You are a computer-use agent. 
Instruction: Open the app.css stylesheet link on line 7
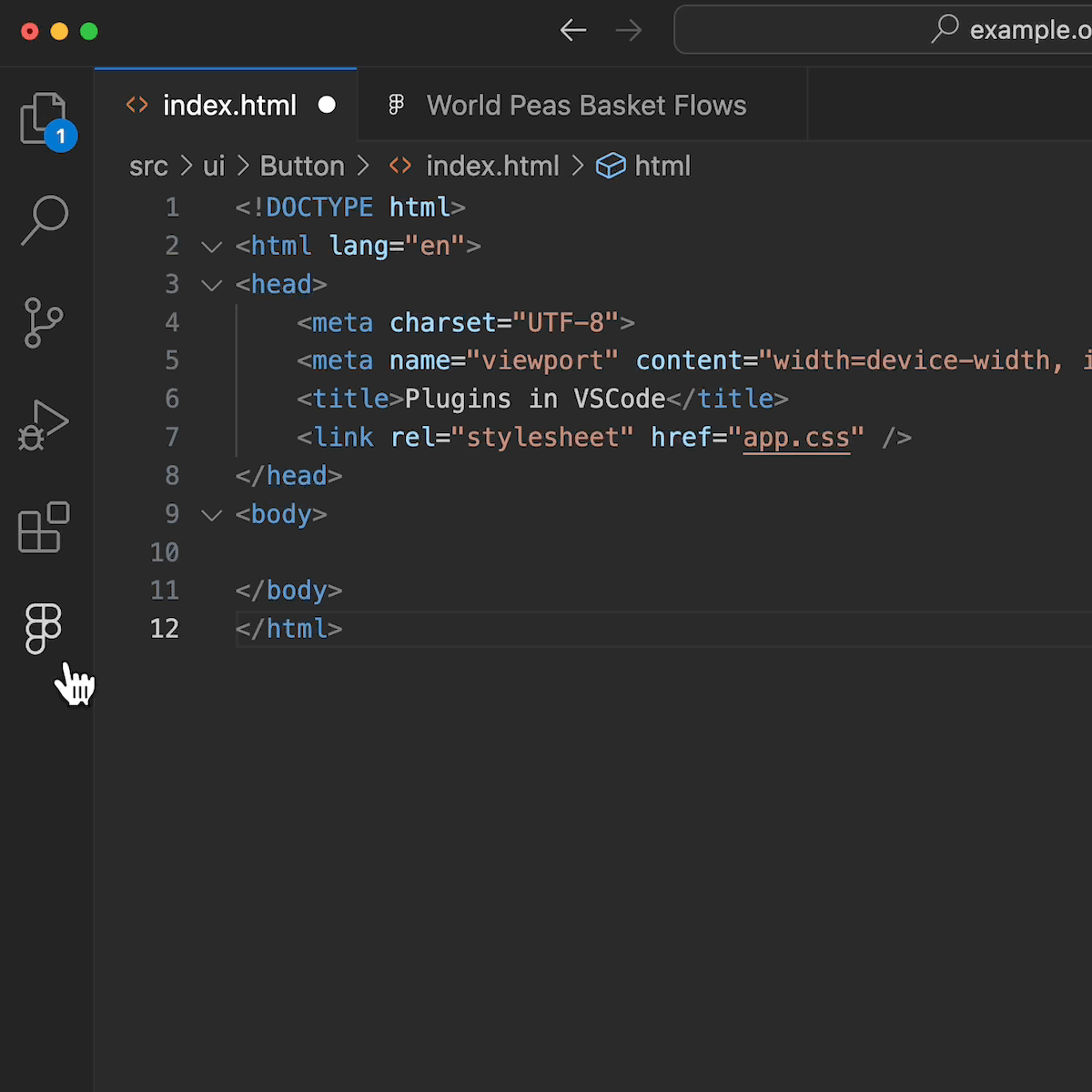click(795, 438)
